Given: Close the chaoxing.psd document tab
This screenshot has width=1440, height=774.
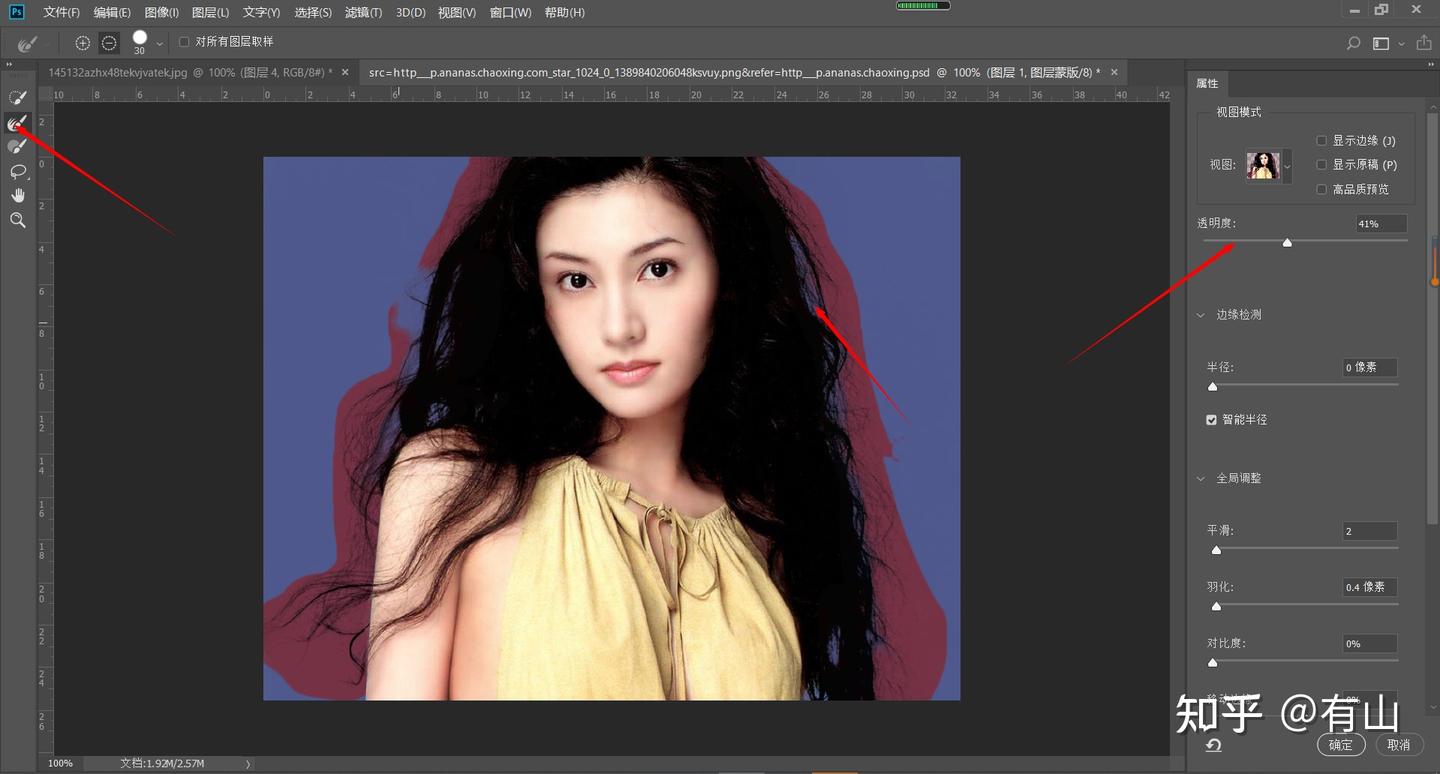Looking at the screenshot, I should 1113,72.
